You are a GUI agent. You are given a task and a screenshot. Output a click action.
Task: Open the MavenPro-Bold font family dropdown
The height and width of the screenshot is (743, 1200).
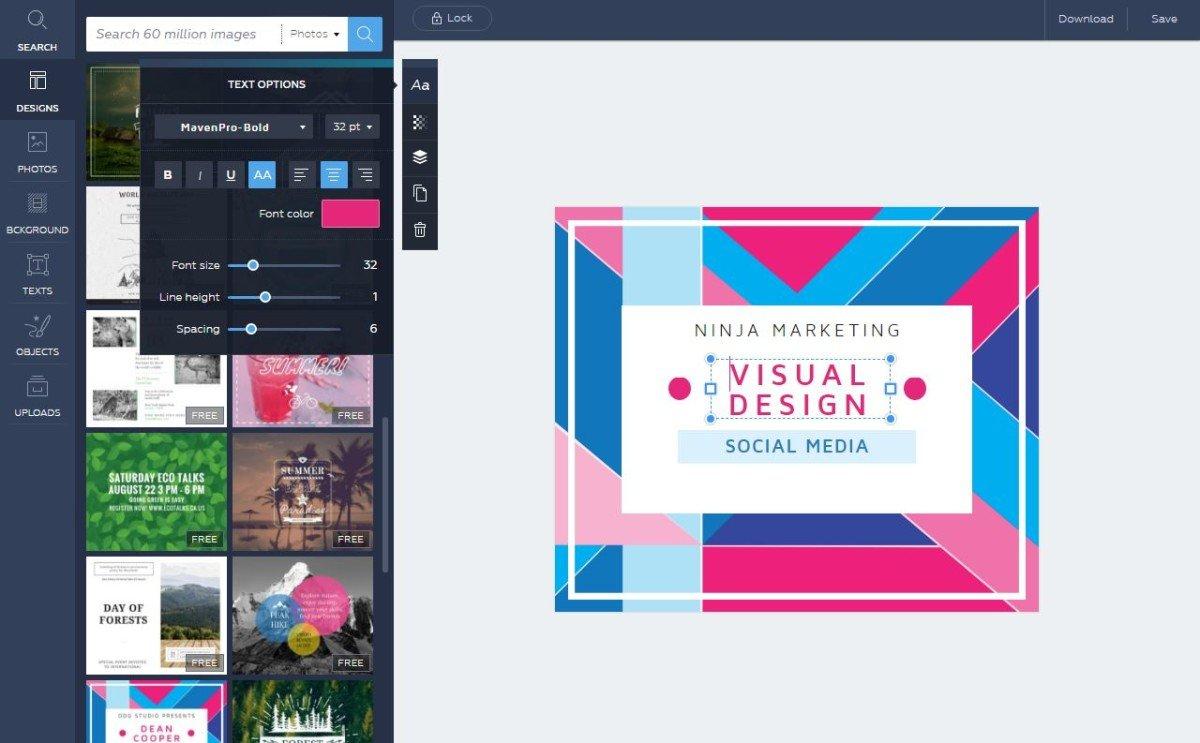[x=234, y=127]
